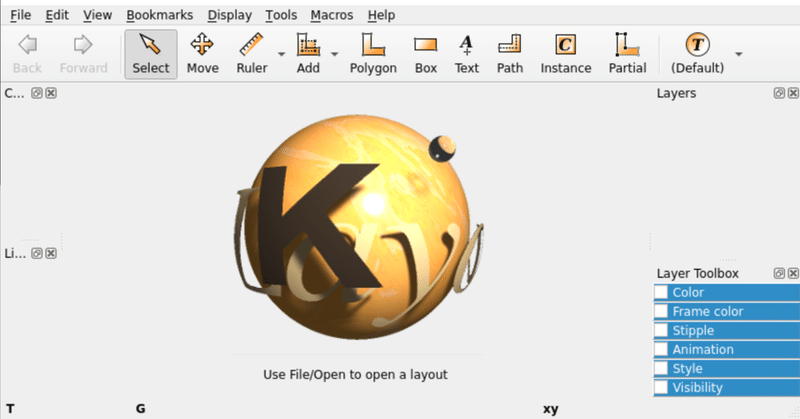
Task: Expand the Add tool dropdown arrow
Action: (x=335, y=54)
